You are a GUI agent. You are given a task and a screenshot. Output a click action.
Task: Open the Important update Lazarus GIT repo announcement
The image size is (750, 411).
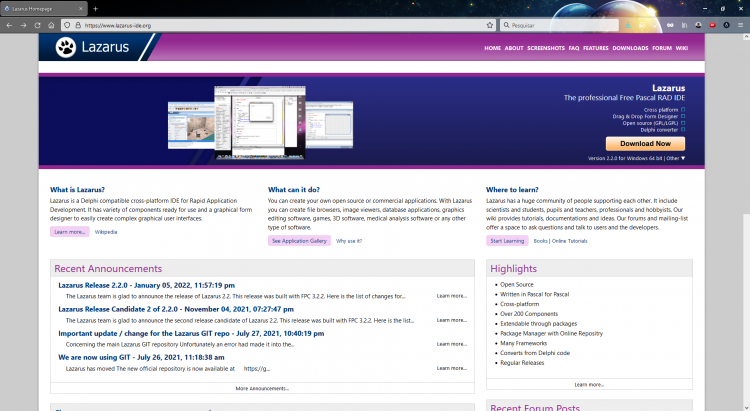pos(191,333)
